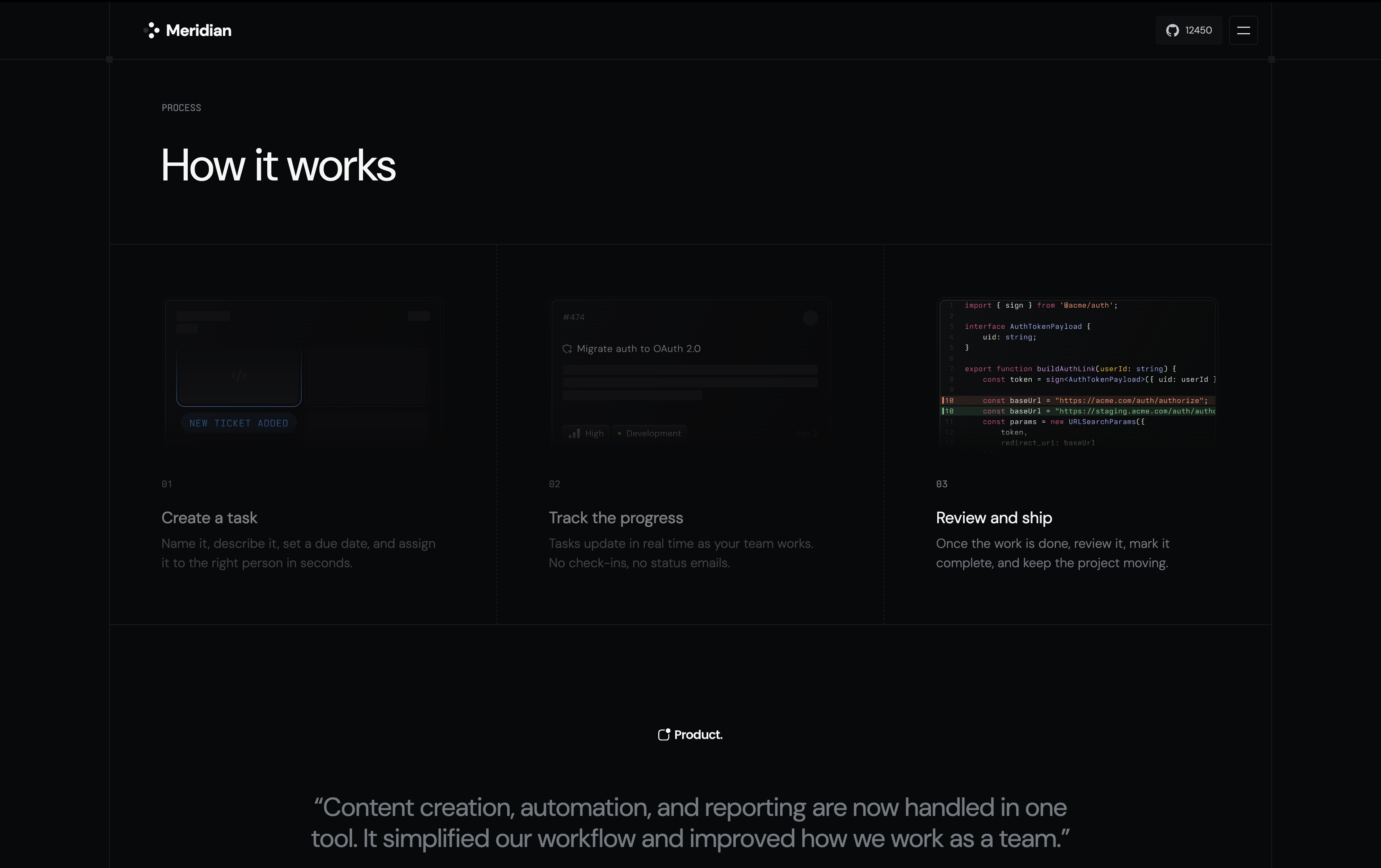The image size is (1381, 868).
Task: Click the added staging baseUrl code line
Action: tap(1078, 411)
